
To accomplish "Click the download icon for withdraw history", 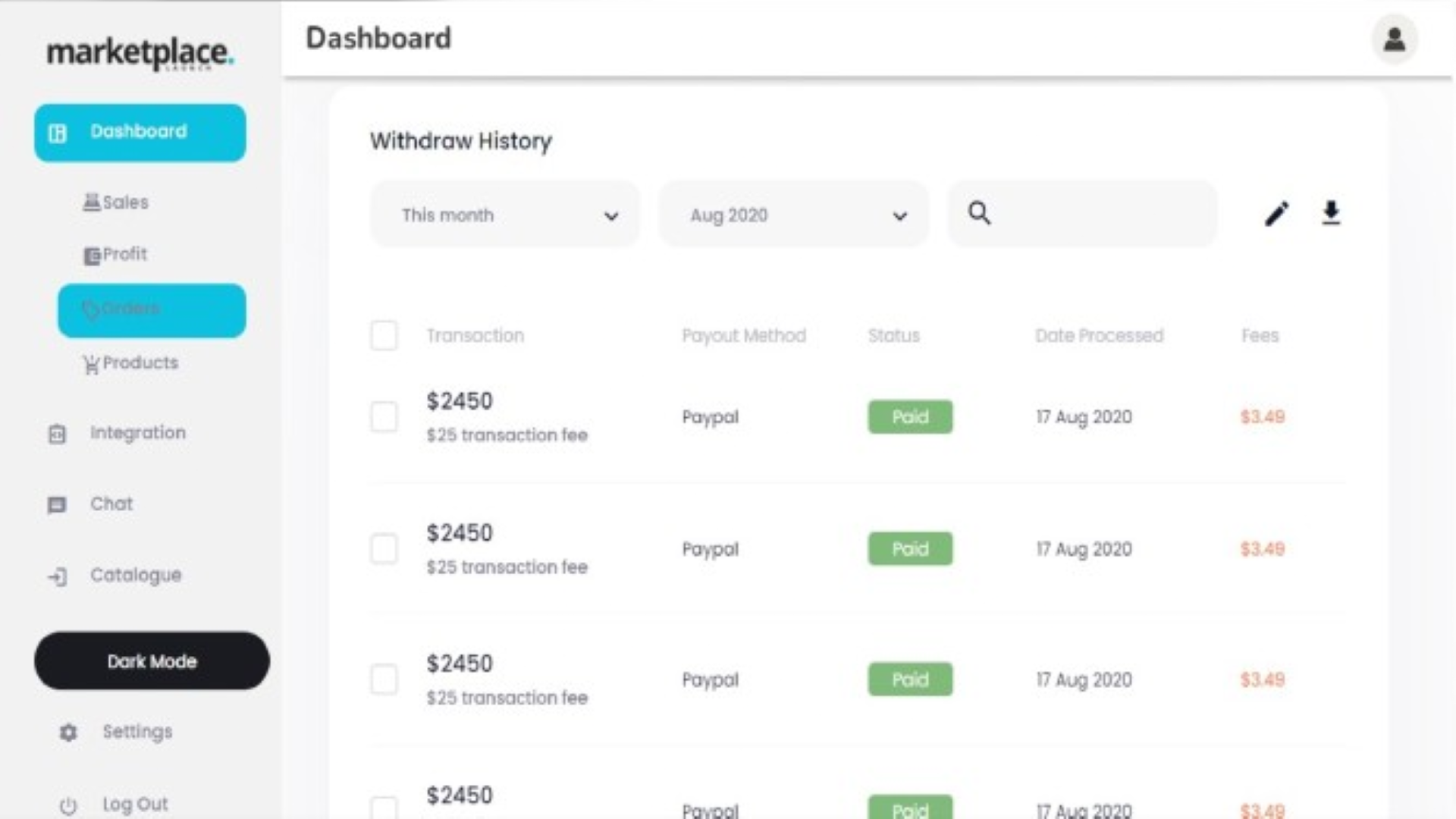I will 1331,213.
